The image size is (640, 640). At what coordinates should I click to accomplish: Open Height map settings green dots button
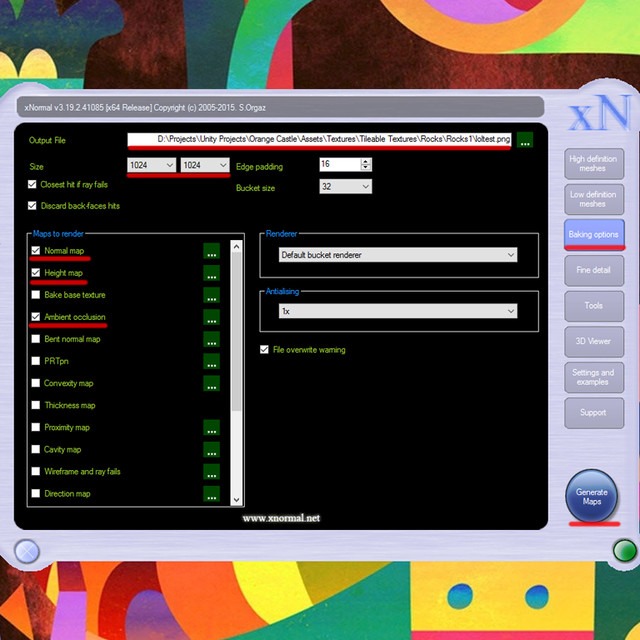211,273
